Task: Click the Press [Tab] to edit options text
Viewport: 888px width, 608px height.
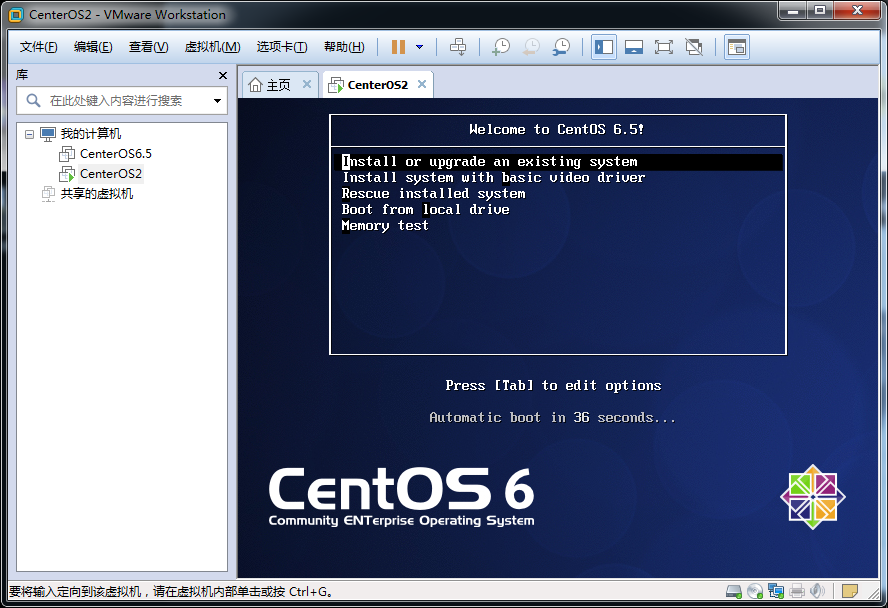Action: [553, 386]
